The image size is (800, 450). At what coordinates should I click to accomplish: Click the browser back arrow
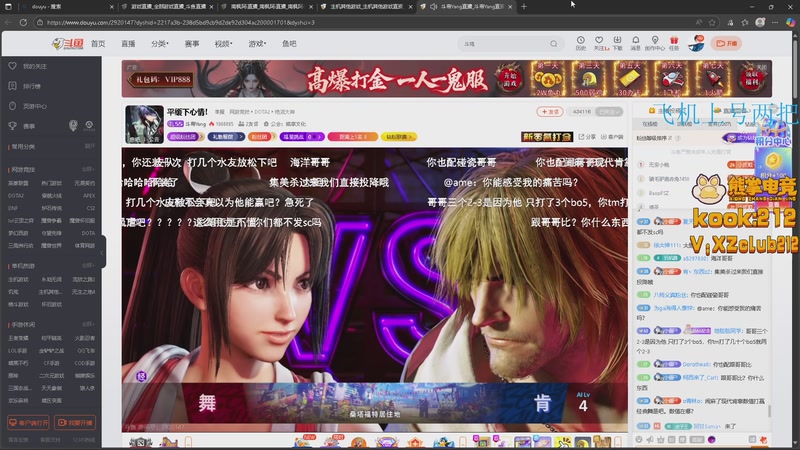[x=8, y=22]
